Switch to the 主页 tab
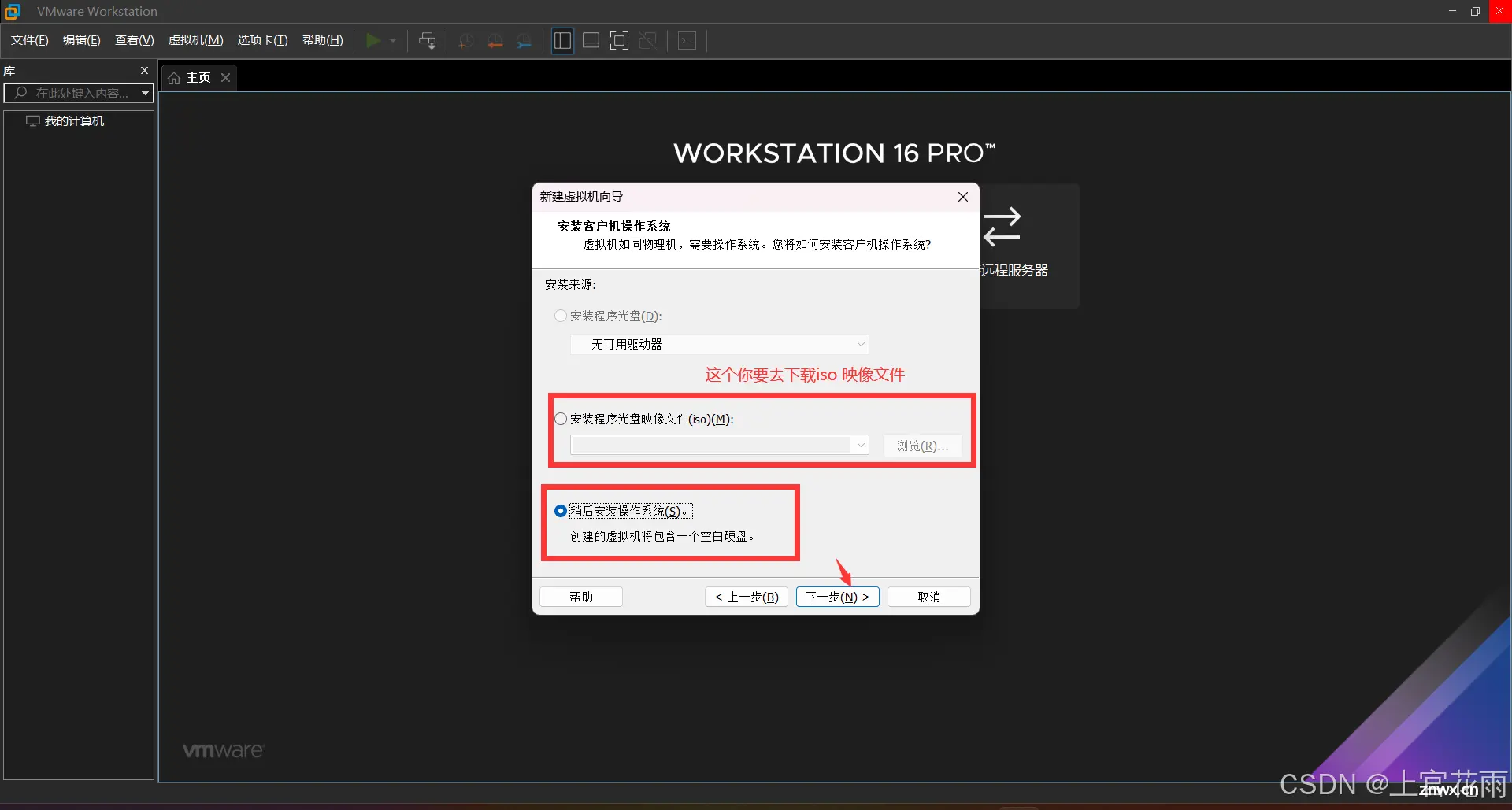The width and height of the screenshot is (1512, 810). (x=198, y=78)
